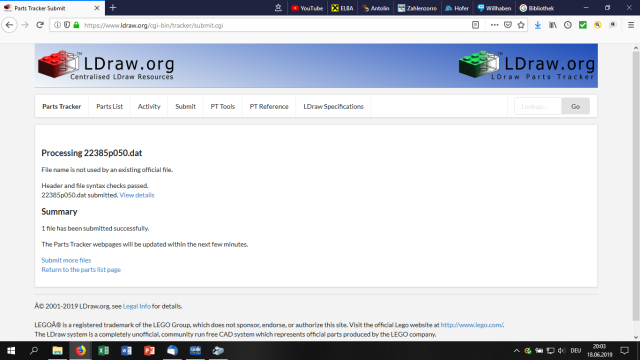Open the Parts List menu item
Viewport: 640px width, 360px height.
pyautogui.click(x=109, y=106)
